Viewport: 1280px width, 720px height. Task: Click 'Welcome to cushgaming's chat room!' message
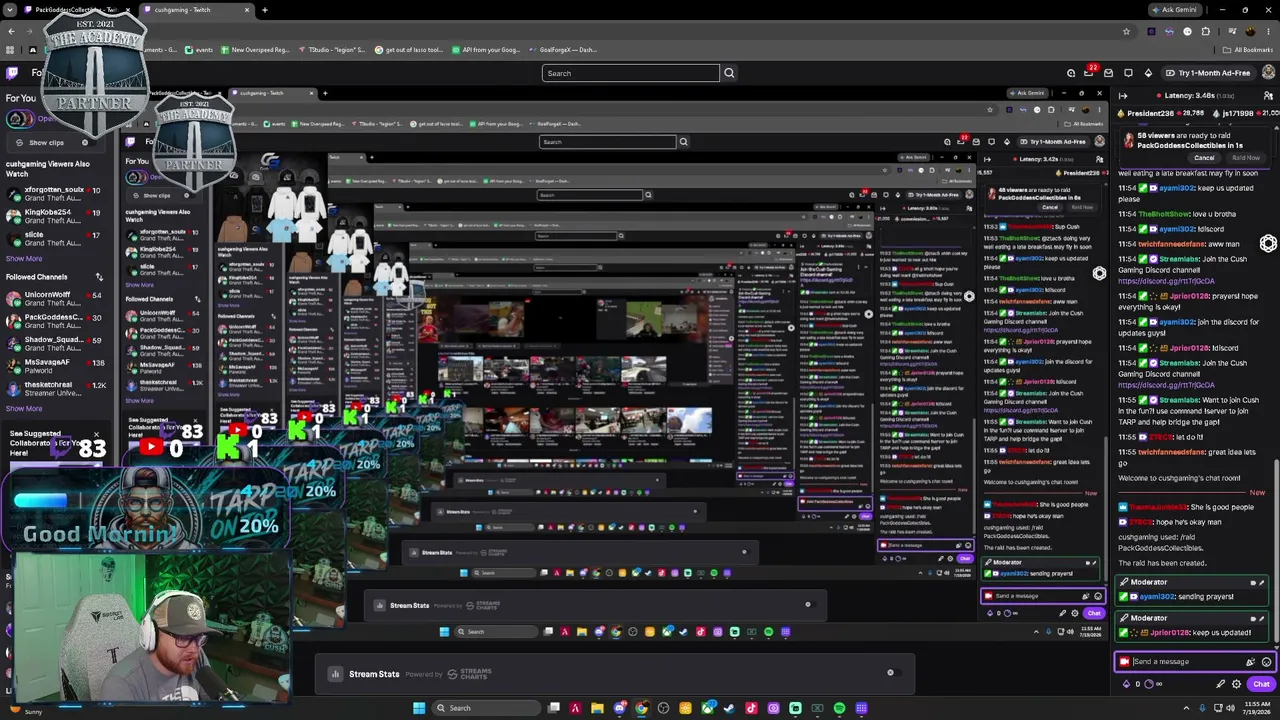pos(1179,478)
